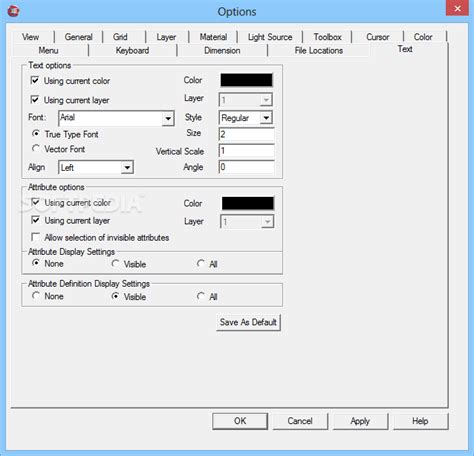This screenshot has width=474, height=456.
Task: Open the Dimension tab
Action: click(222, 51)
